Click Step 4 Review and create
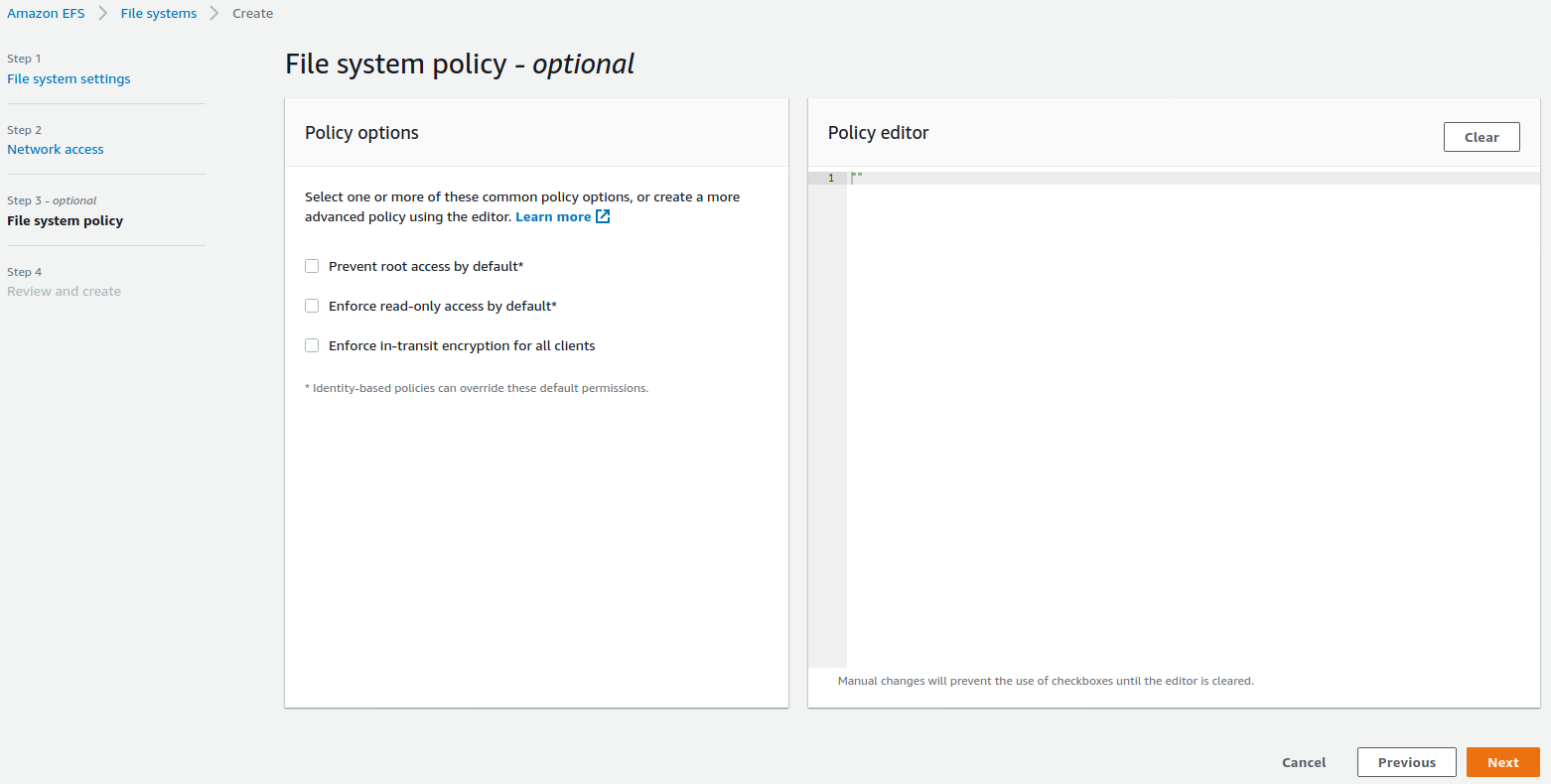Viewport: 1551px width, 784px height. click(x=64, y=291)
